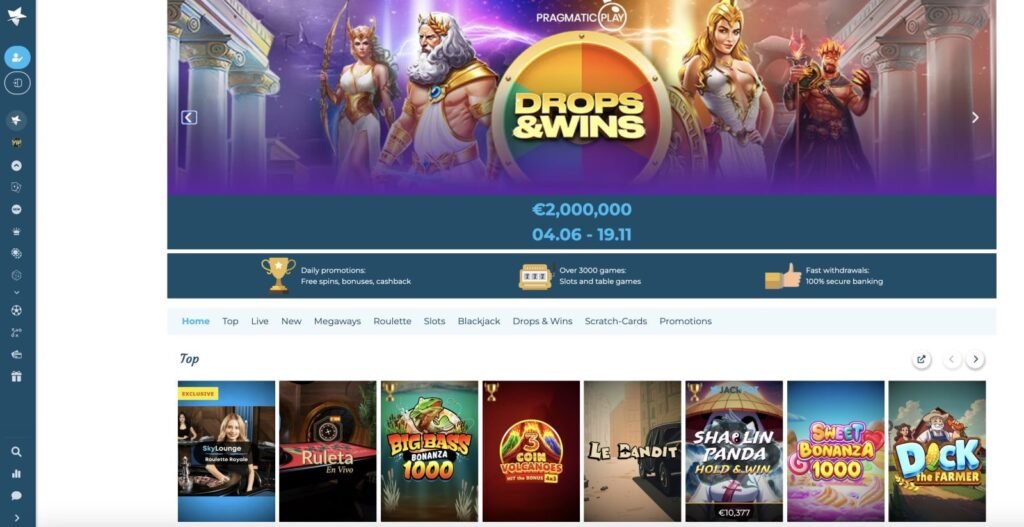Image resolution: width=1024 pixels, height=527 pixels.
Task: Show next Top games arrow
Action: (x=976, y=359)
